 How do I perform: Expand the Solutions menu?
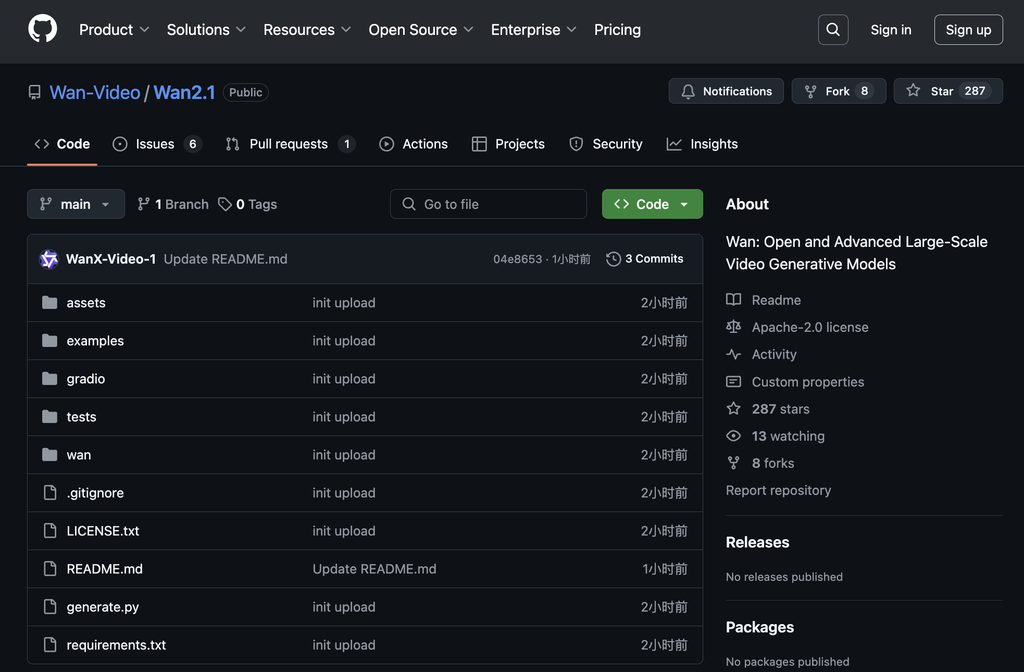point(206,29)
